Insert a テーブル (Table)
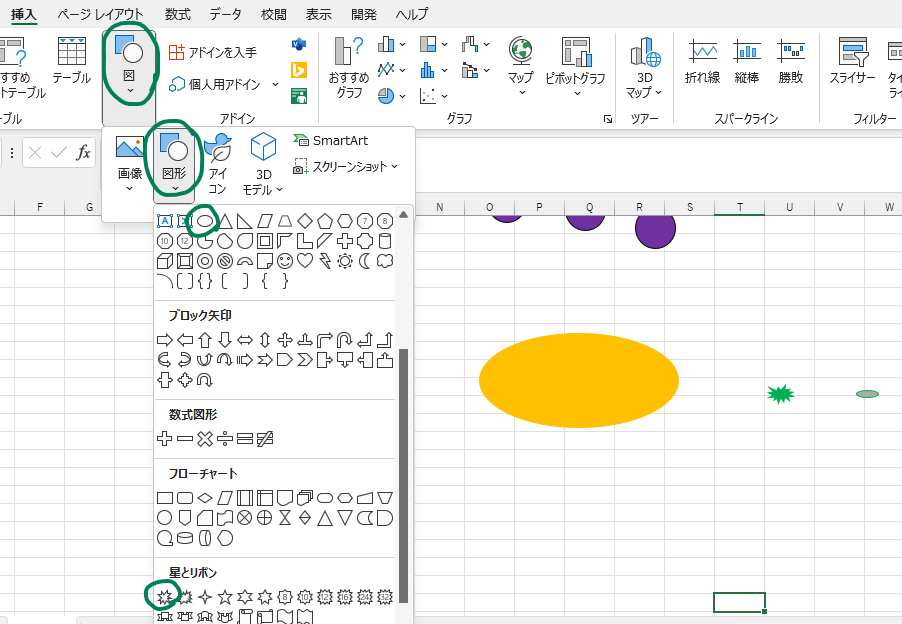Viewport: 902px width, 624px height. click(72, 60)
